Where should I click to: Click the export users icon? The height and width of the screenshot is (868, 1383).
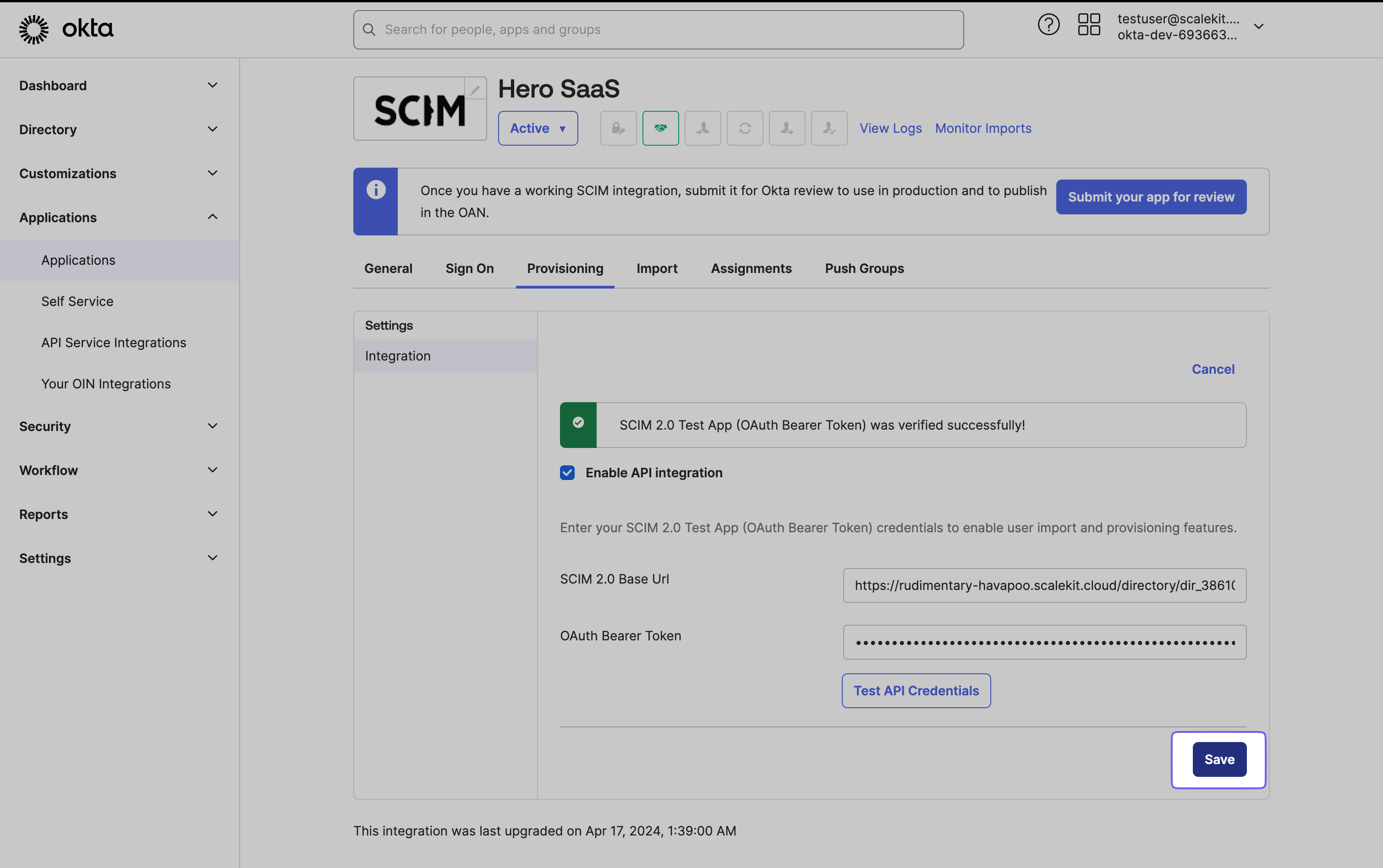click(786, 127)
